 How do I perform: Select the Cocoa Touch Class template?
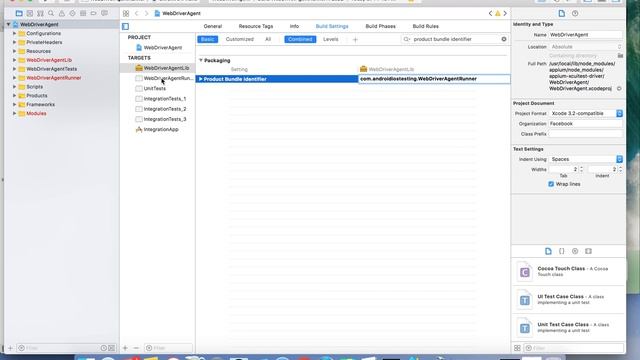(568, 271)
